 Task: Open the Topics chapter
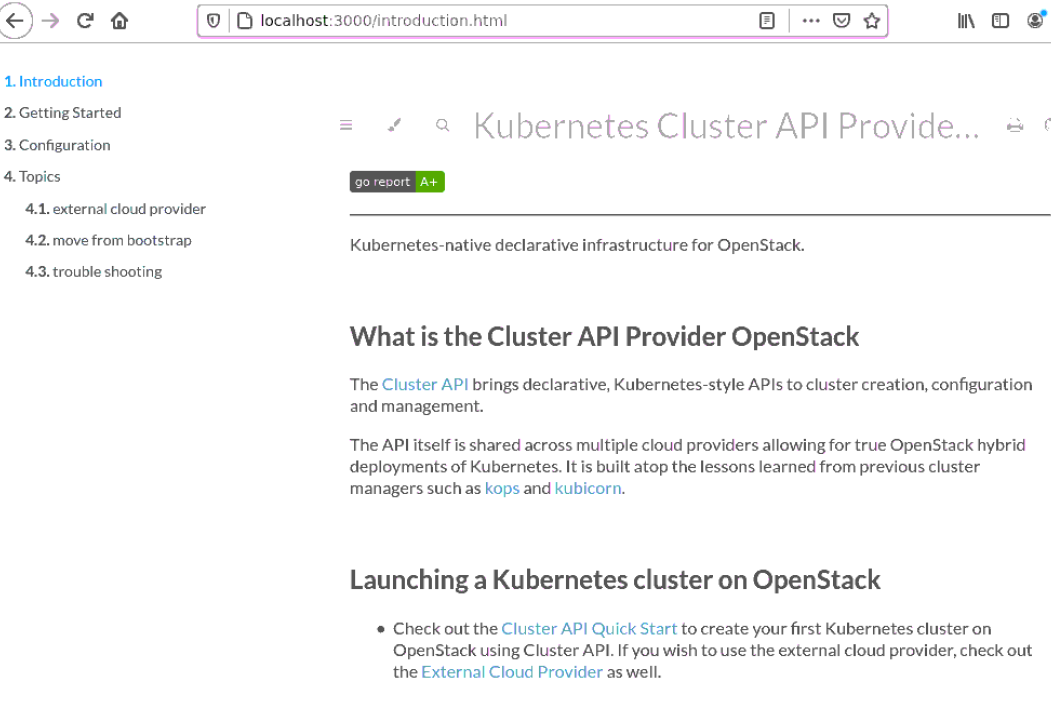pyautogui.click(x=32, y=176)
